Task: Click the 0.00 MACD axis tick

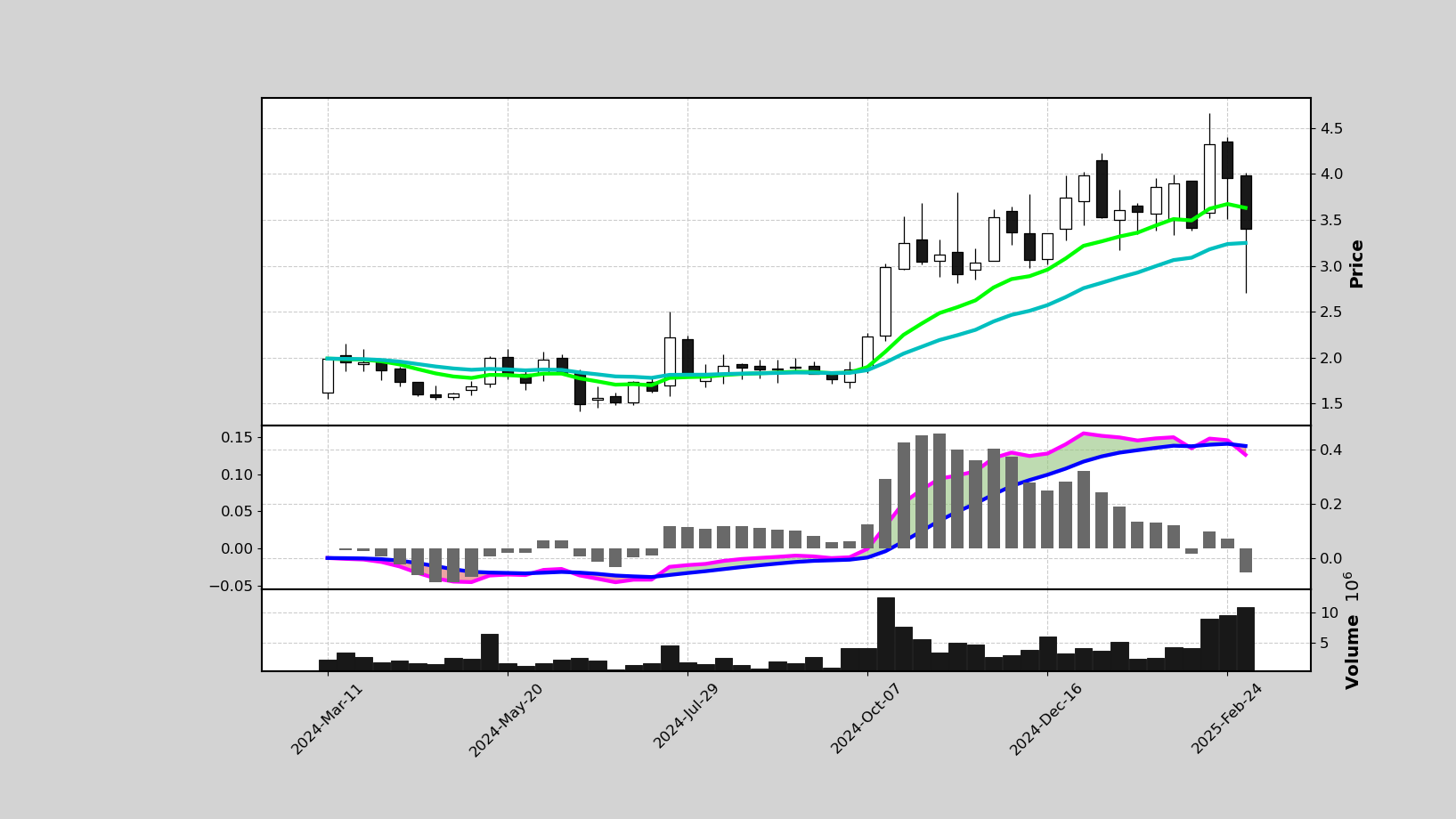Action: tap(237, 548)
